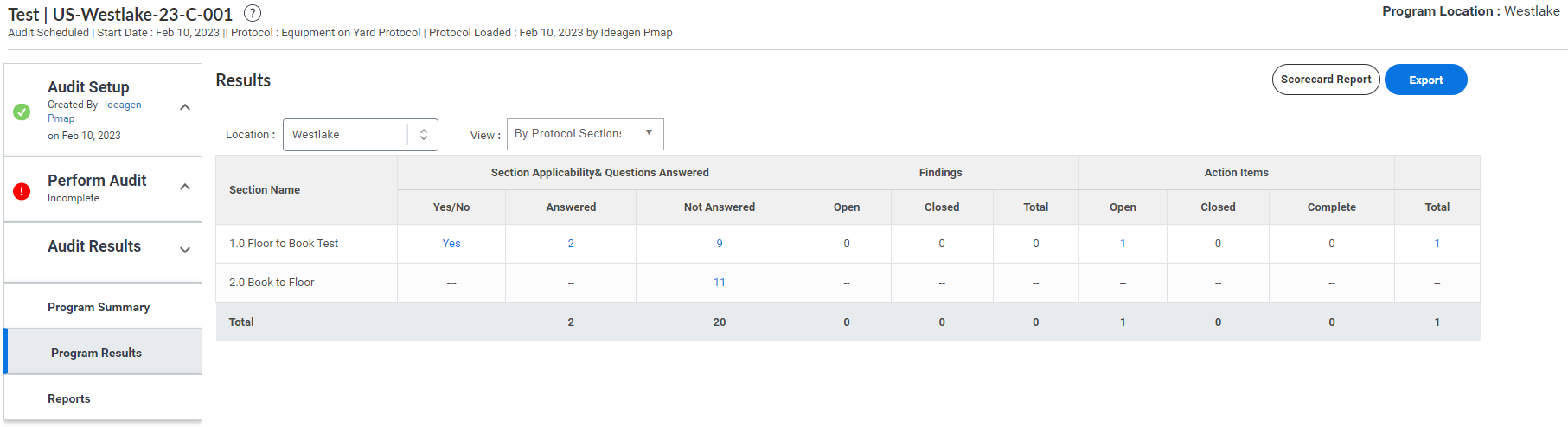Expand the Audit Results section chevron

tap(185, 250)
